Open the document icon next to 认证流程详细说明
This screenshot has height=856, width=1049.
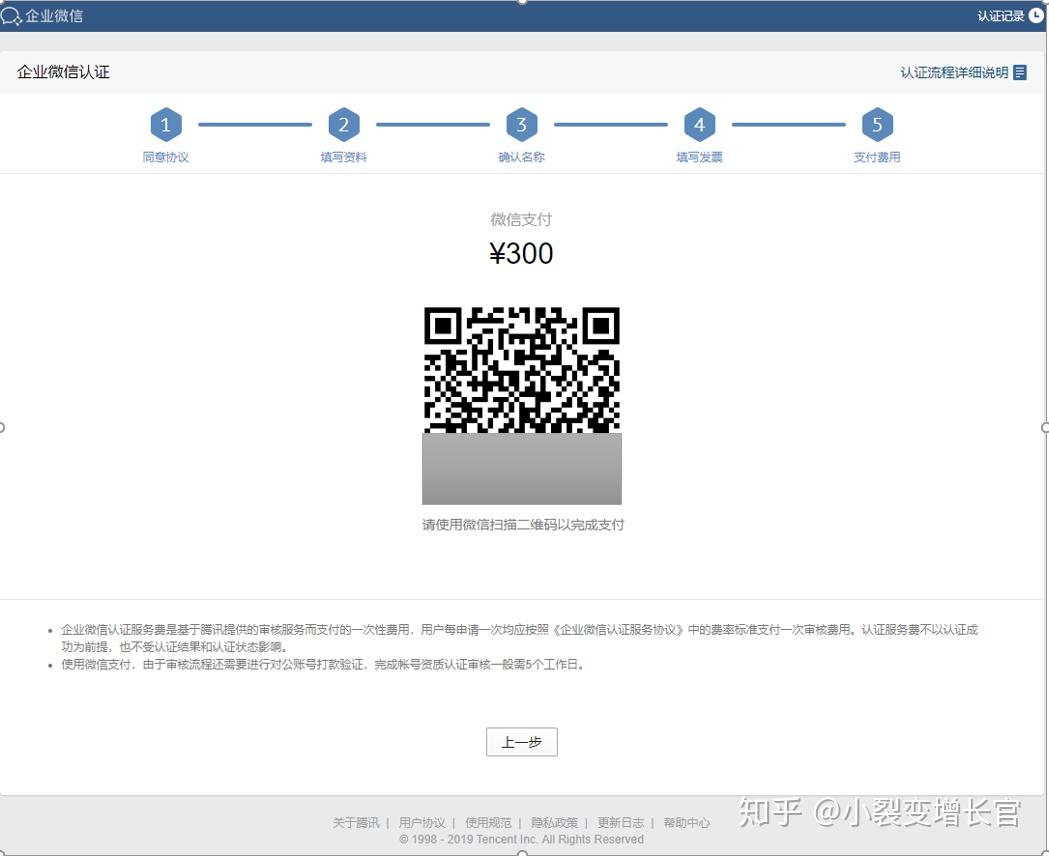pos(1019,71)
